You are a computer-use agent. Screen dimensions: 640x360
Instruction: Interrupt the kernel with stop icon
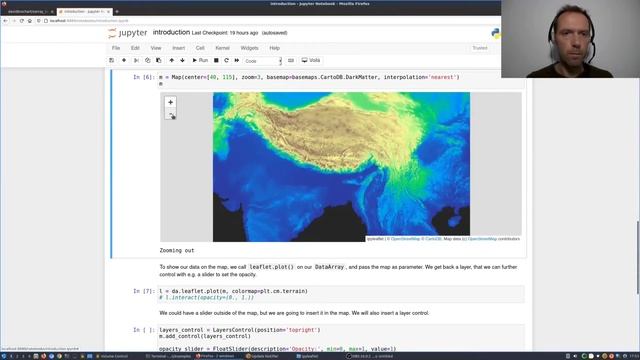click(216, 60)
